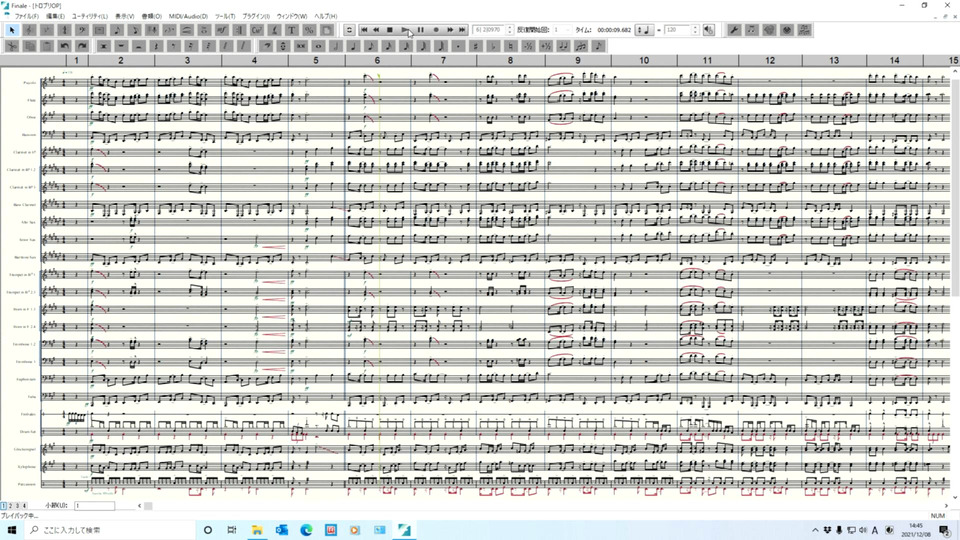960x540 pixels.
Task: Click the Paste clipboard icon
Action: coord(47,46)
